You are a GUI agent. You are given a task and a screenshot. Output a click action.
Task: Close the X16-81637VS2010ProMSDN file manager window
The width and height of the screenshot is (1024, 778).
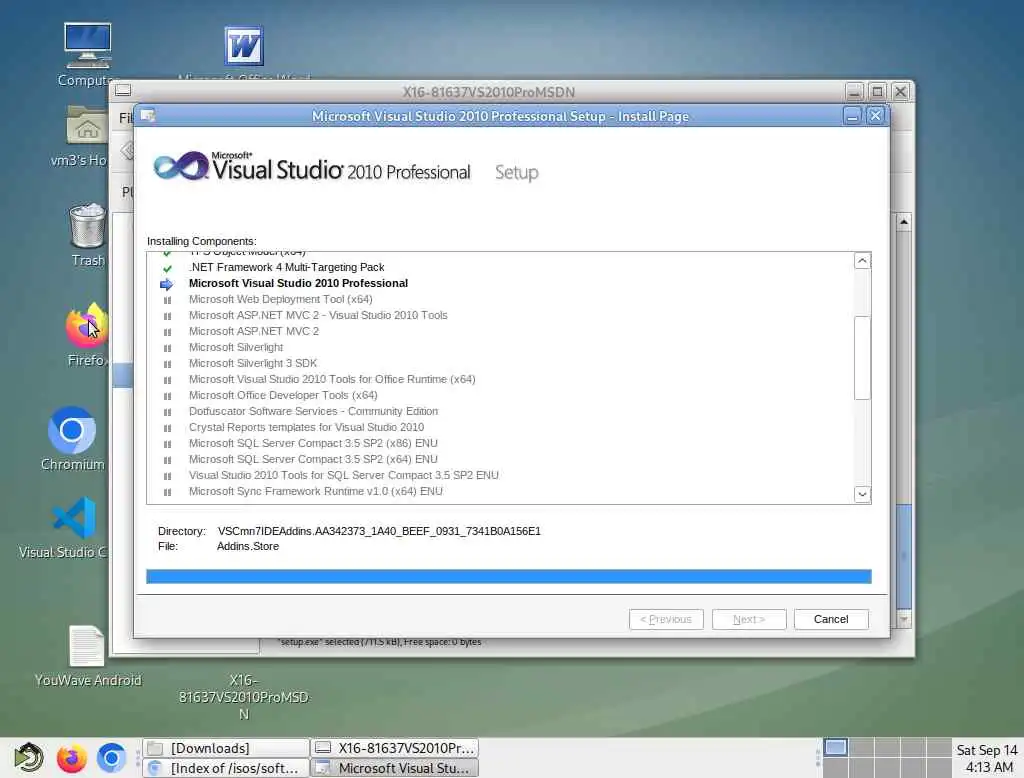click(900, 91)
